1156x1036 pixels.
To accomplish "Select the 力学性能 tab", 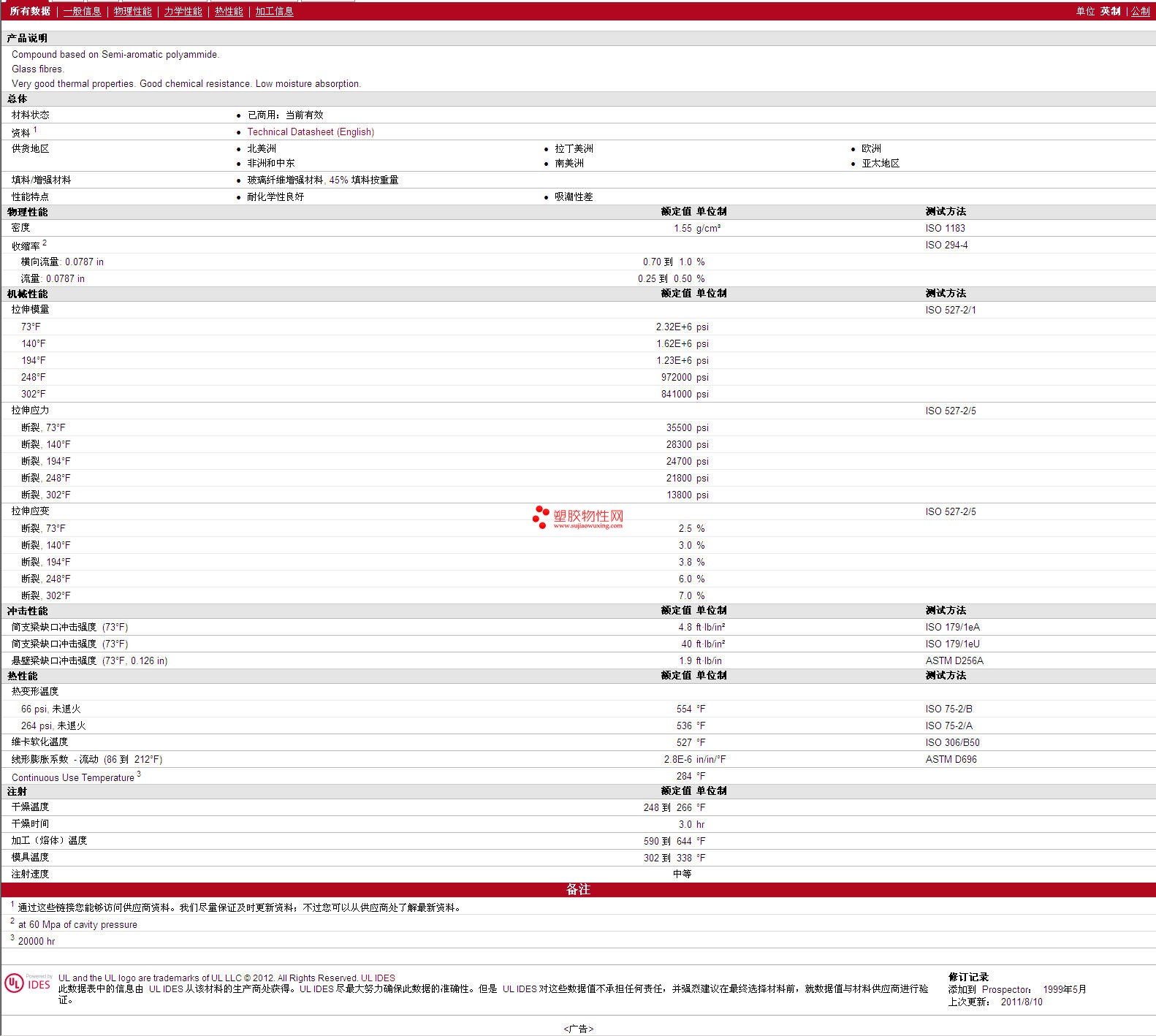I will (183, 11).
